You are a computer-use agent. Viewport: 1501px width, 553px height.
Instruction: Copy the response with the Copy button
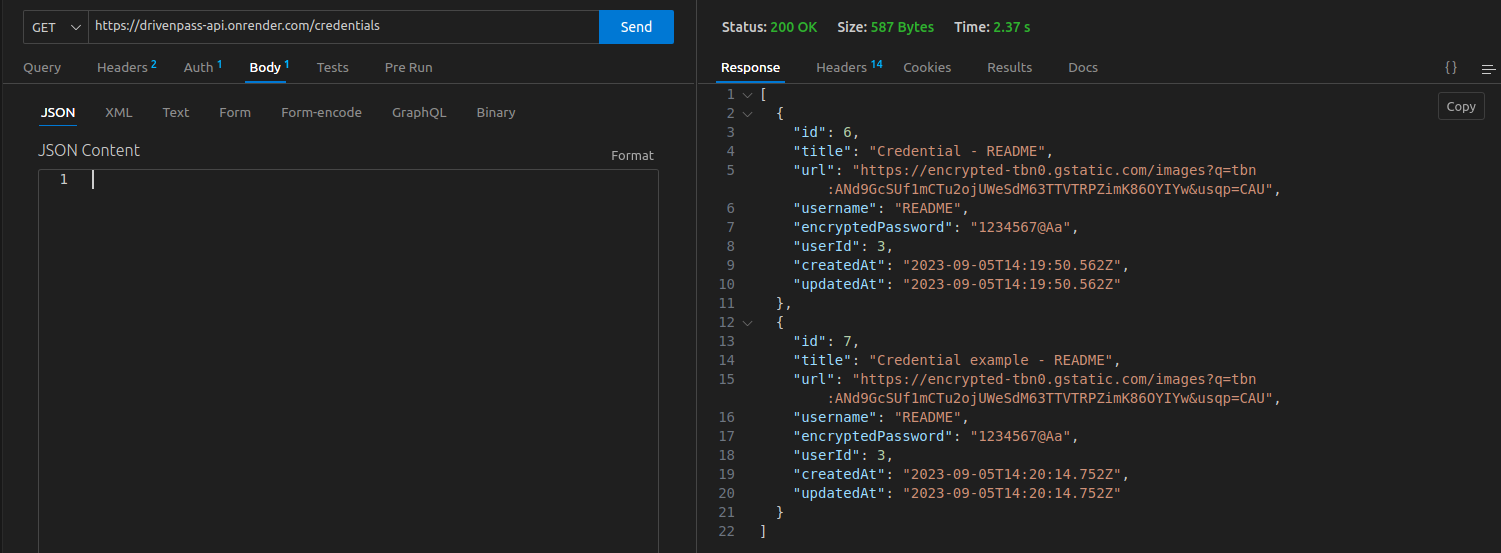pyautogui.click(x=1461, y=106)
